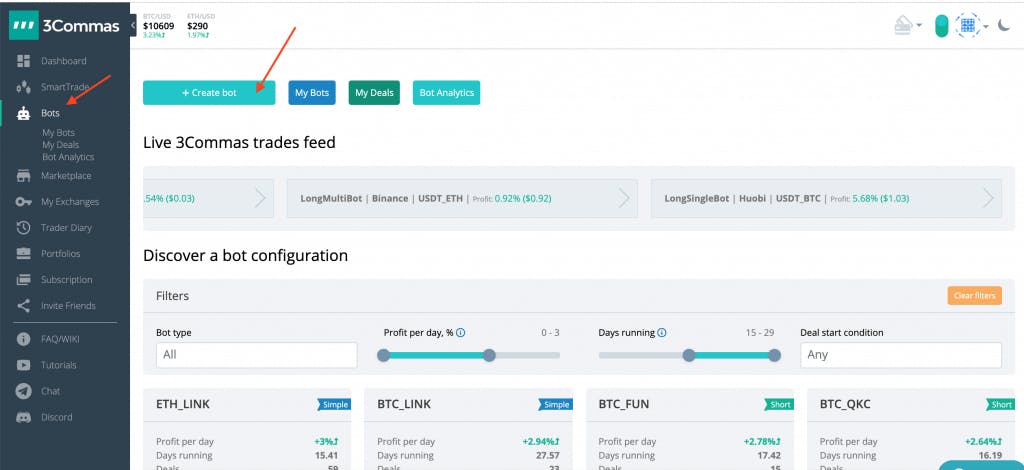Open Marketplace via its storefront icon
1024x470 pixels.
(24, 176)
